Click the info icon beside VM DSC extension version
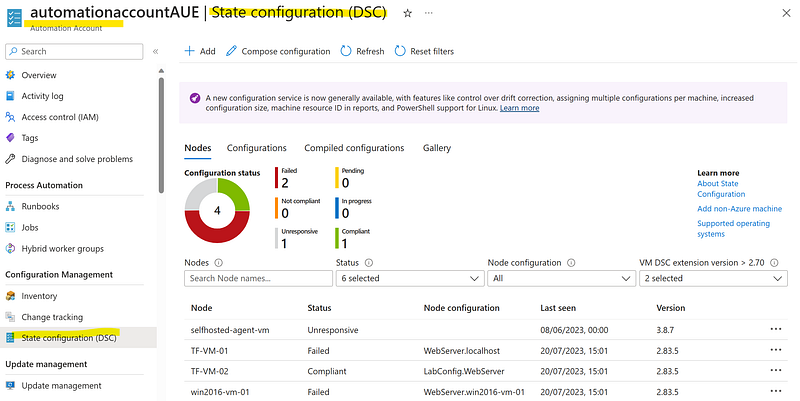Screen dimensions: 800x401 pyautogui.click(x=774, y=263)
